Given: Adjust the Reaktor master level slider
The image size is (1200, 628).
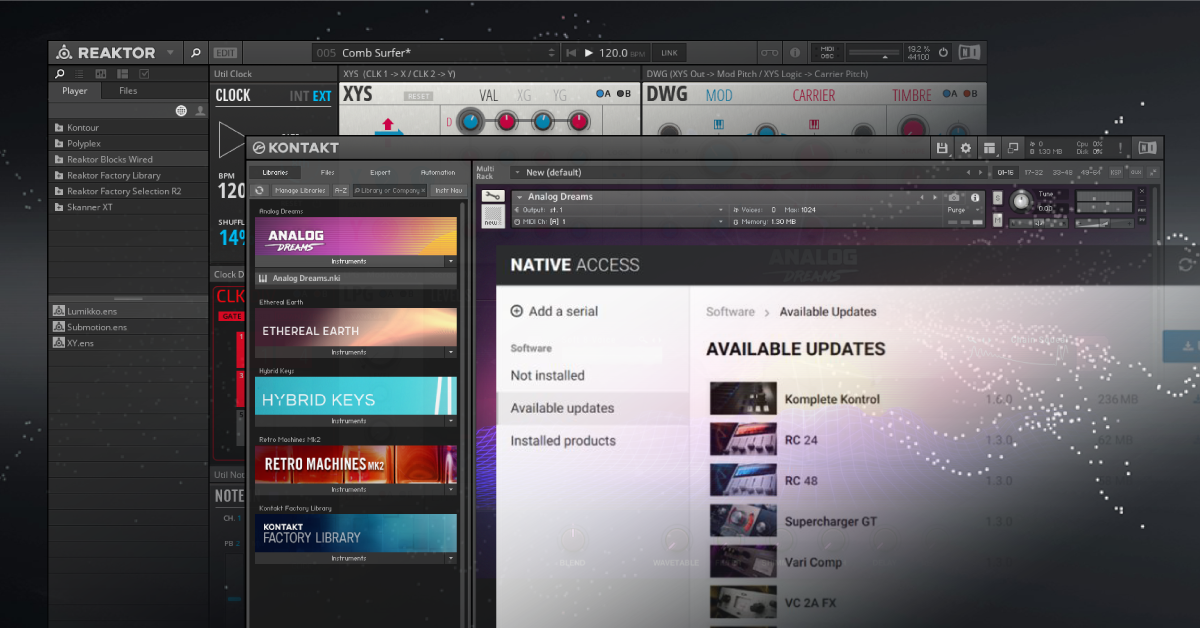Looking at the screenshot, I should click(873, 52).
